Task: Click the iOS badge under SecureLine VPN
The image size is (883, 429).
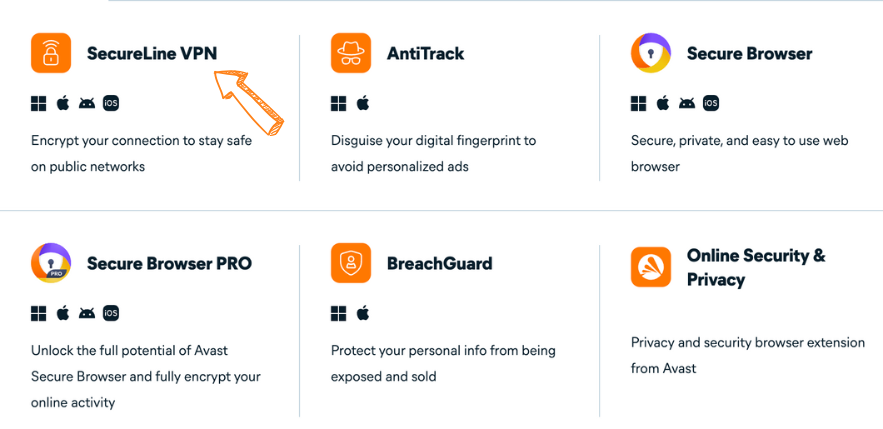Action: tap(111, 104)
